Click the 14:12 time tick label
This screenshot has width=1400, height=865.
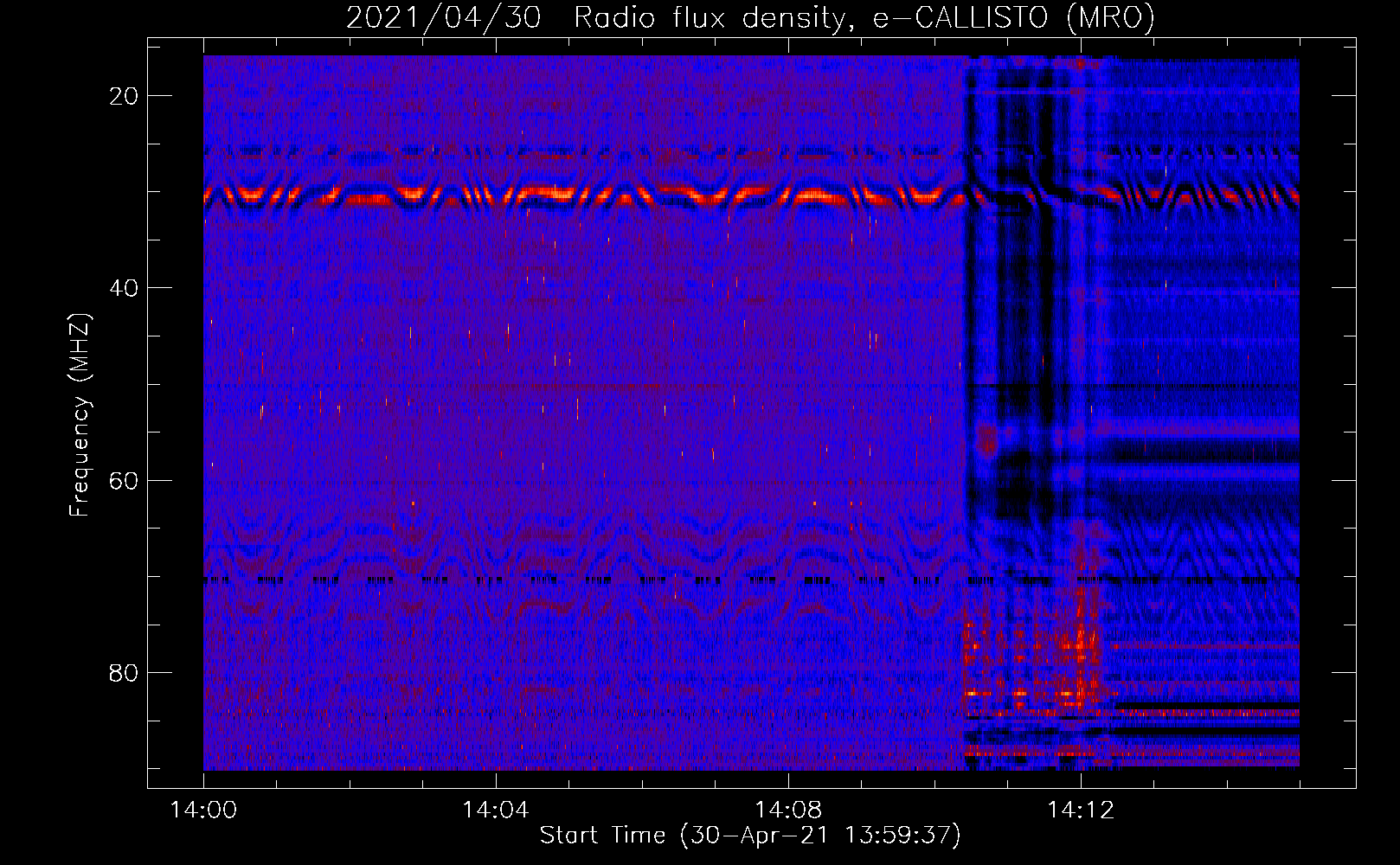click(x=1080, y=811)
